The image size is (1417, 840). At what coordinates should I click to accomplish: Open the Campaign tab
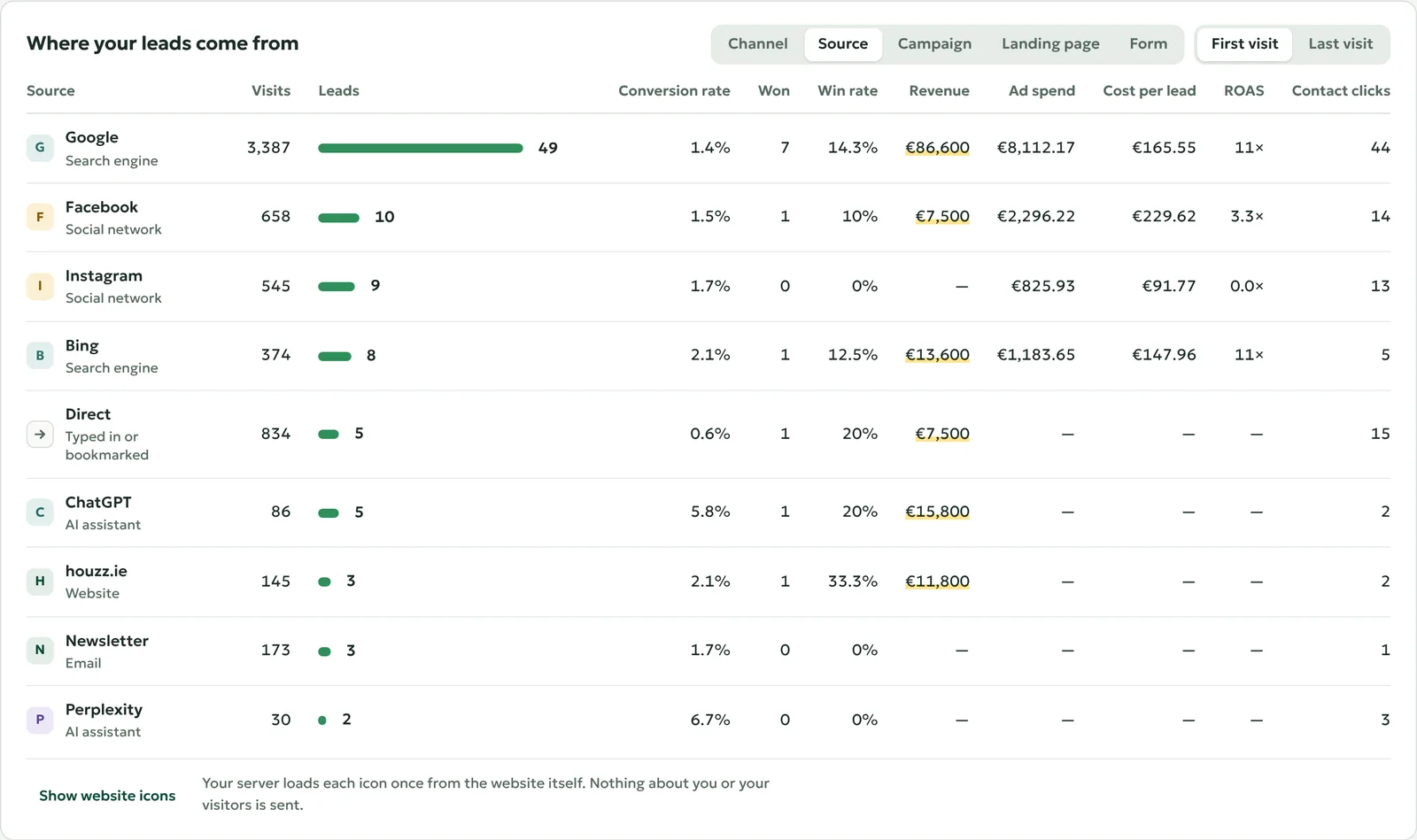point(934,44)
